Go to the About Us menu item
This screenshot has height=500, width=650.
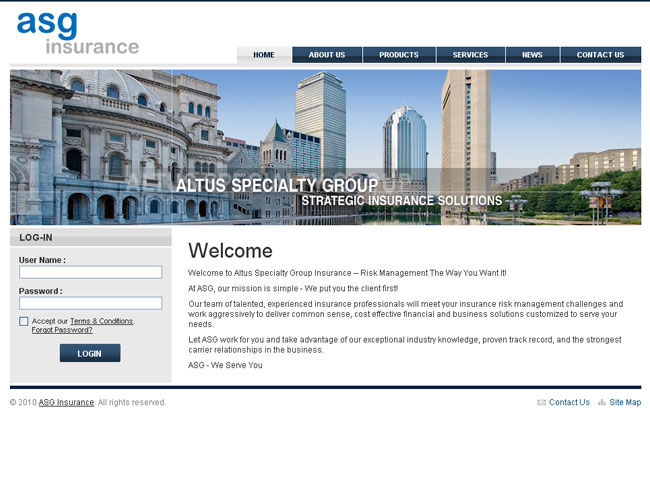point(327,55)
